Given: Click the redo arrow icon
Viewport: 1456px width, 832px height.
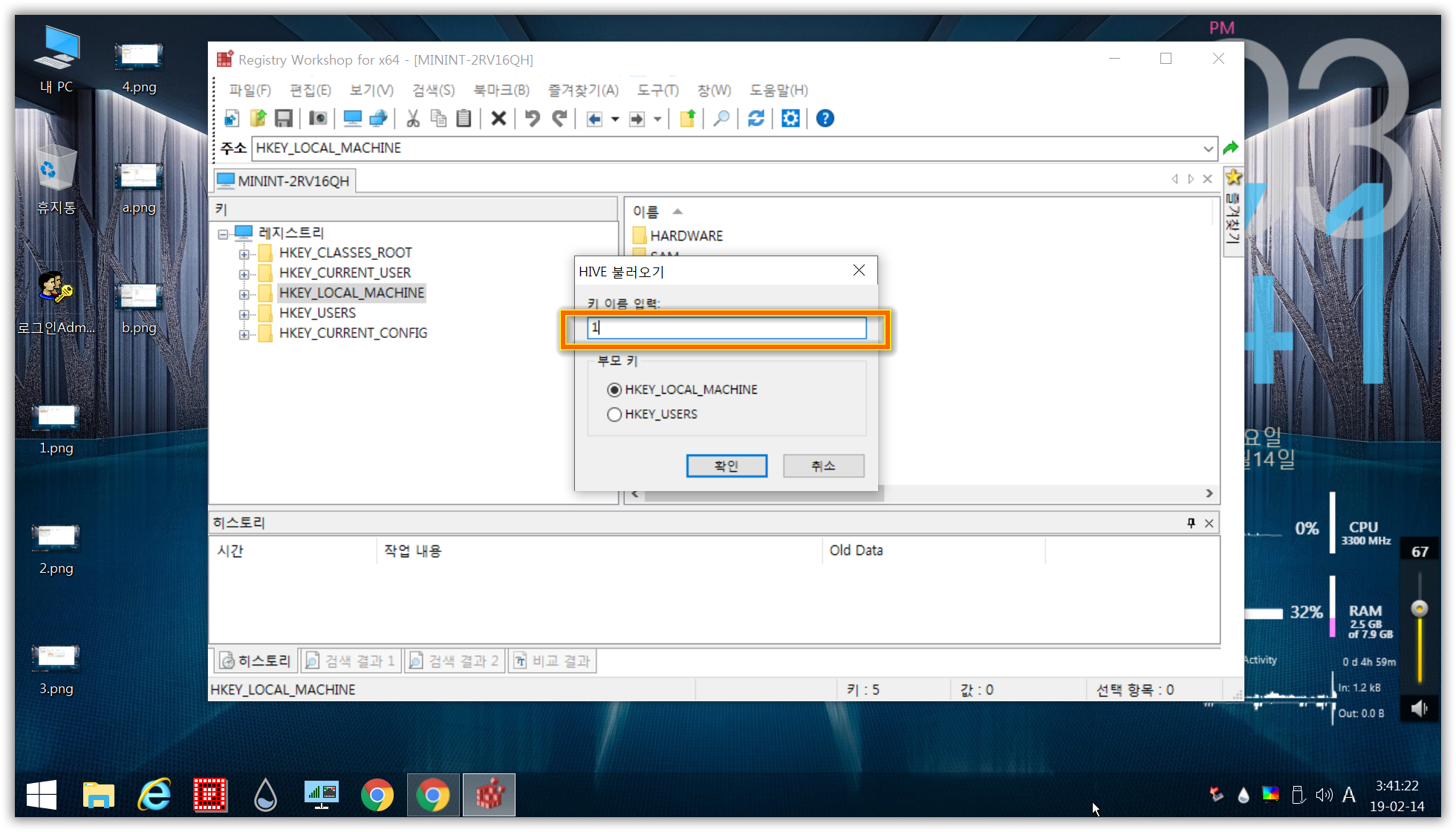Looking at the screenshot, I should (x=559, y=119).
